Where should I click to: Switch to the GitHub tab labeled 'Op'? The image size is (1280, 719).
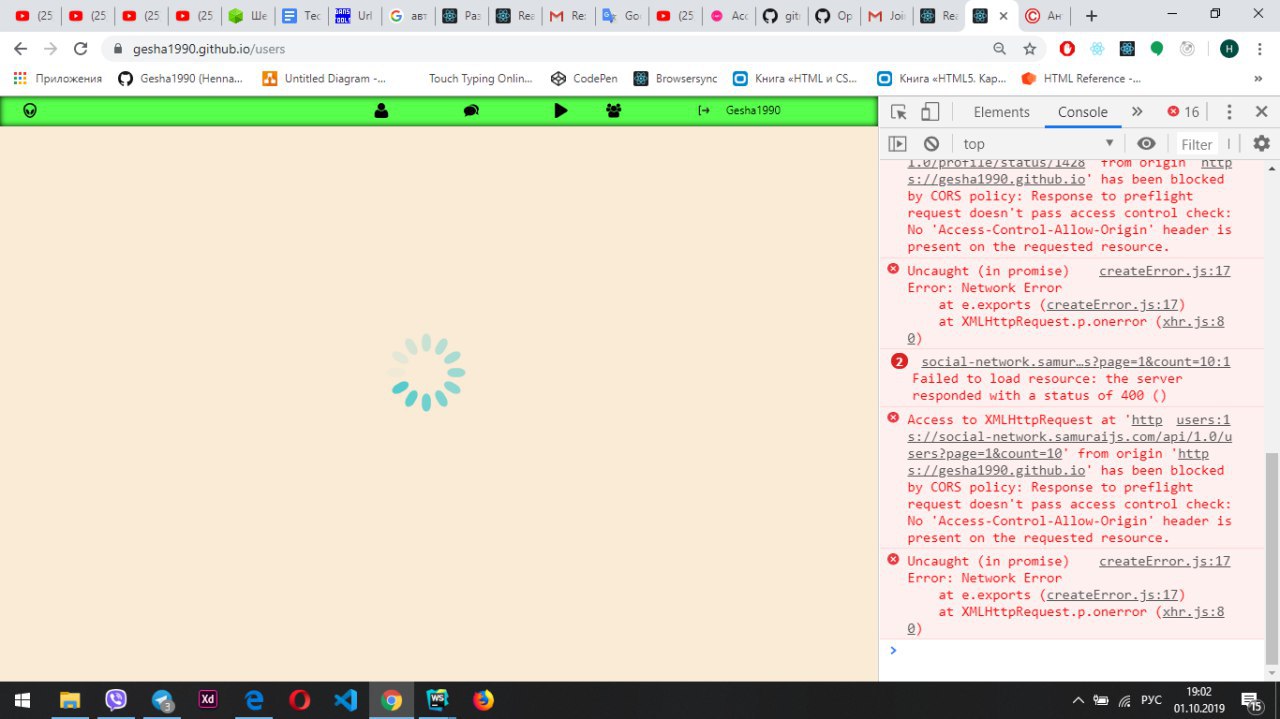tap(834, 16)
